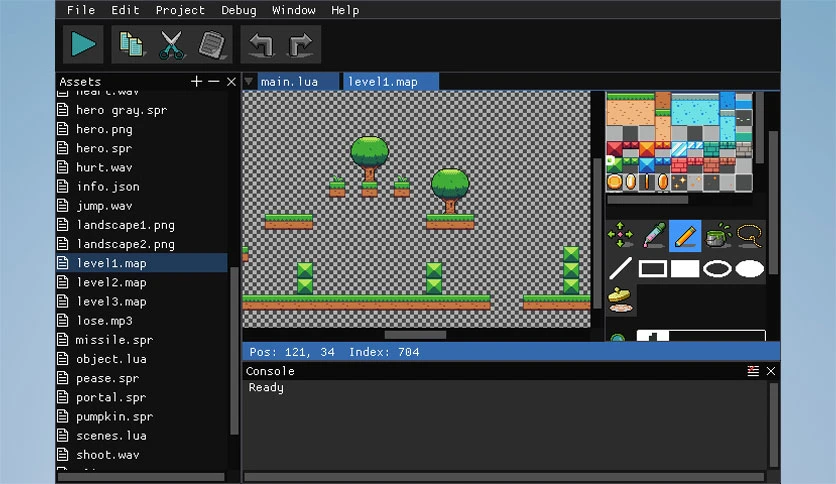Undo the last action
This screenshot has height=484, width=836.
(x=261, y=44)
